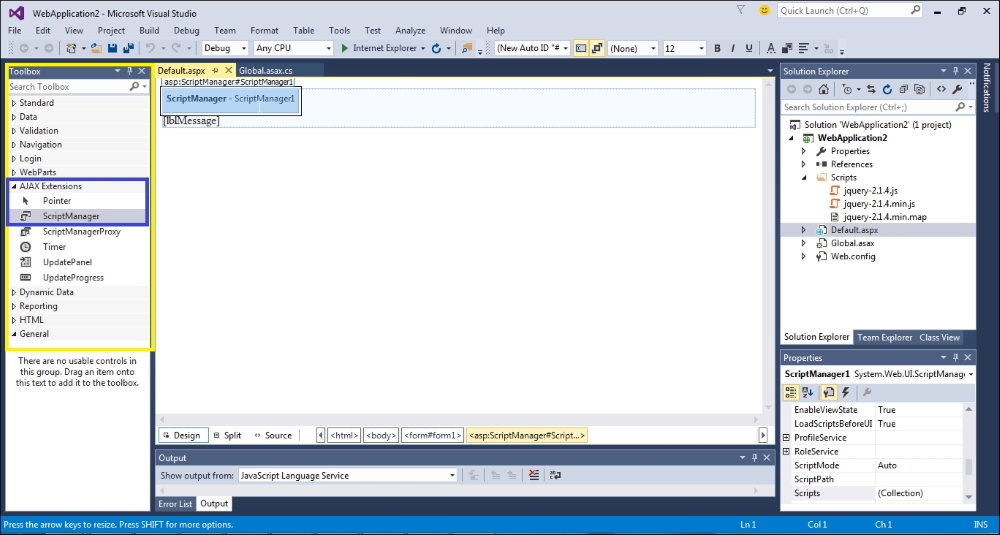The image size is (1000, 535).
Task: Expand the ProfileService property
Action: coord(786,437)
